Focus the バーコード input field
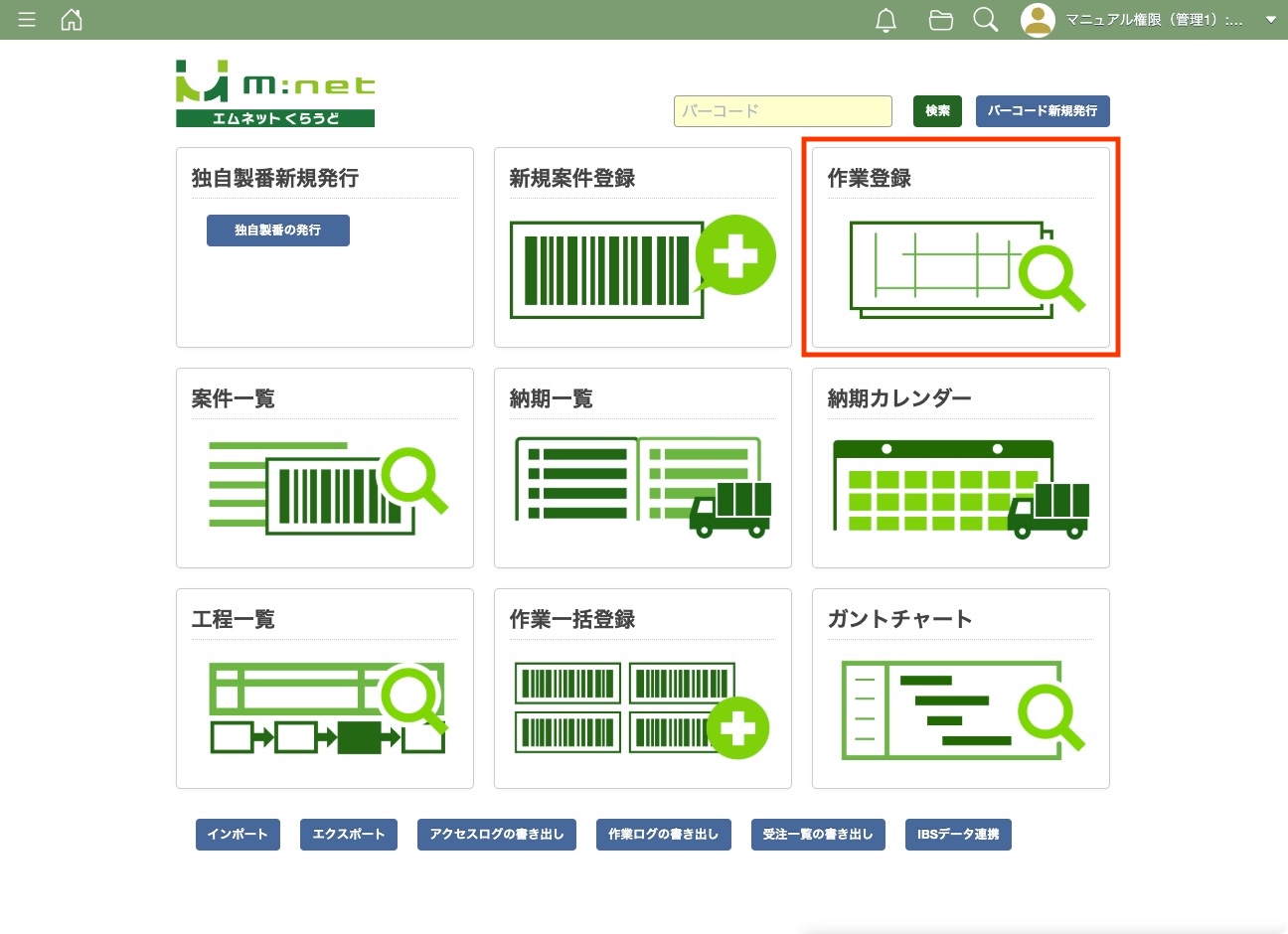Screen dimensions: 1288x934 [782, 111]
